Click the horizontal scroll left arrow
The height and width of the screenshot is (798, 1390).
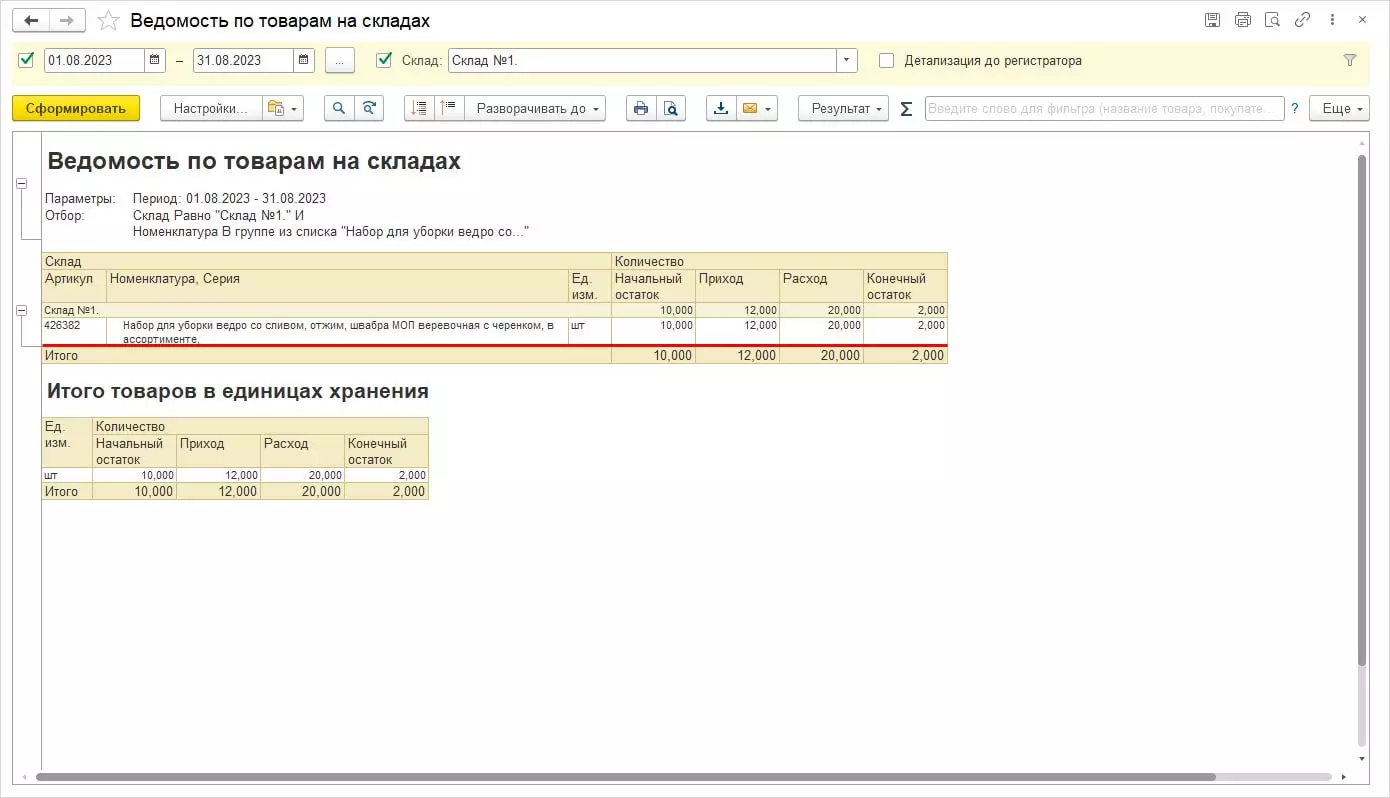(x=25, y=777)
